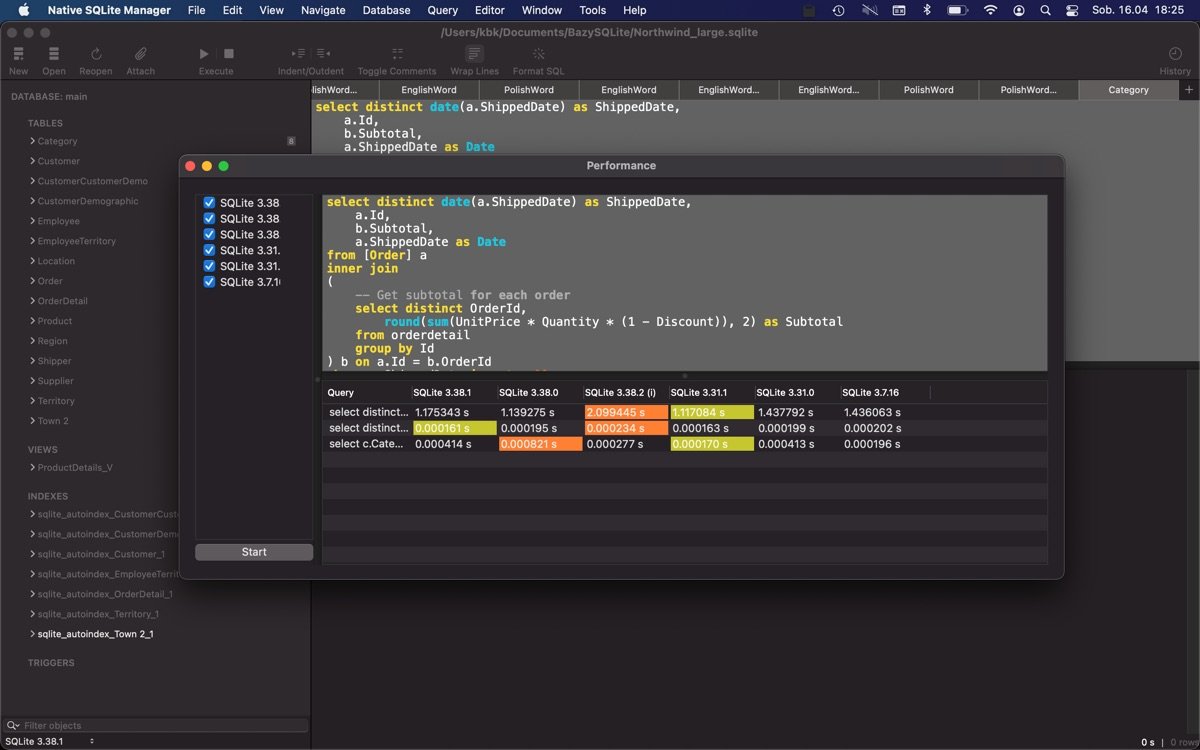1200x750 pixels.
Task: Uncheck the first SQLite 3.31 checkbox
Action: click(208, 250)
